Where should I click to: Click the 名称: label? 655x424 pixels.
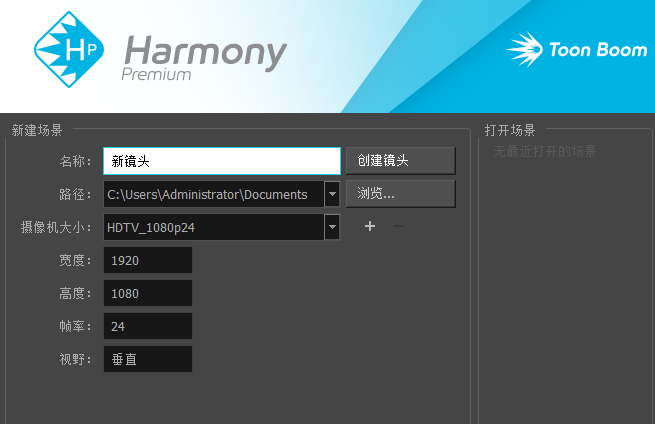coord(75,161)
